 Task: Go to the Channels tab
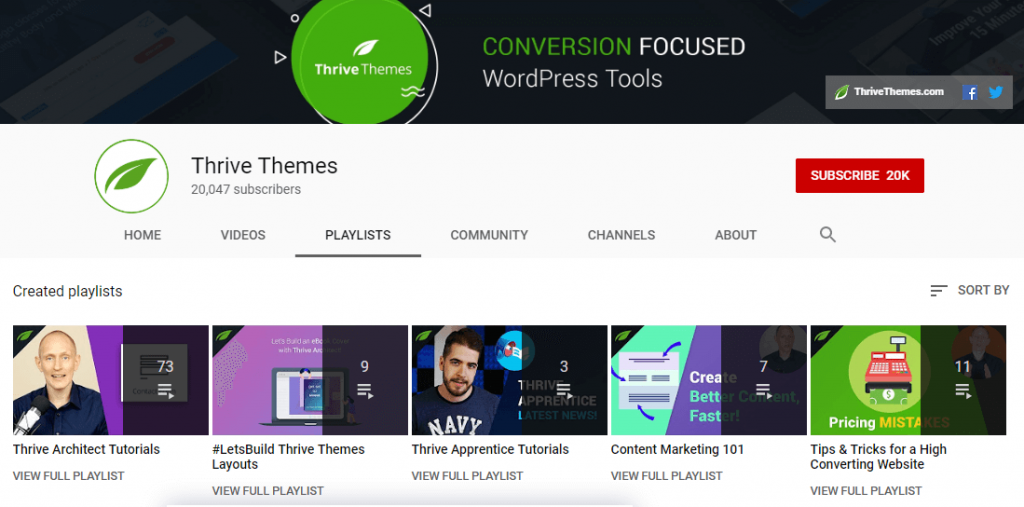click(621, 235)
